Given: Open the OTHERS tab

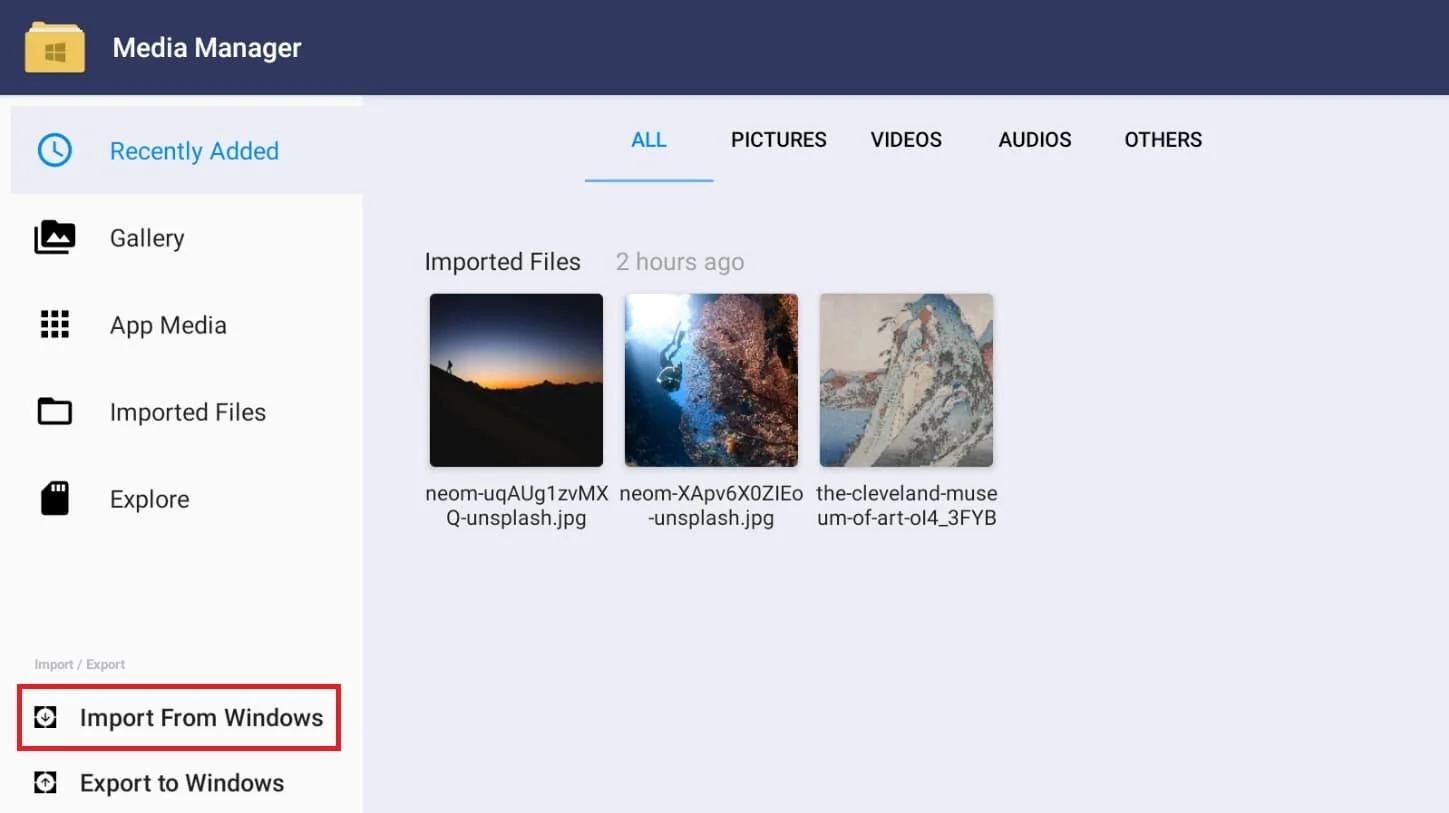Looking at the screenshot, I should tap(1163, 140).
